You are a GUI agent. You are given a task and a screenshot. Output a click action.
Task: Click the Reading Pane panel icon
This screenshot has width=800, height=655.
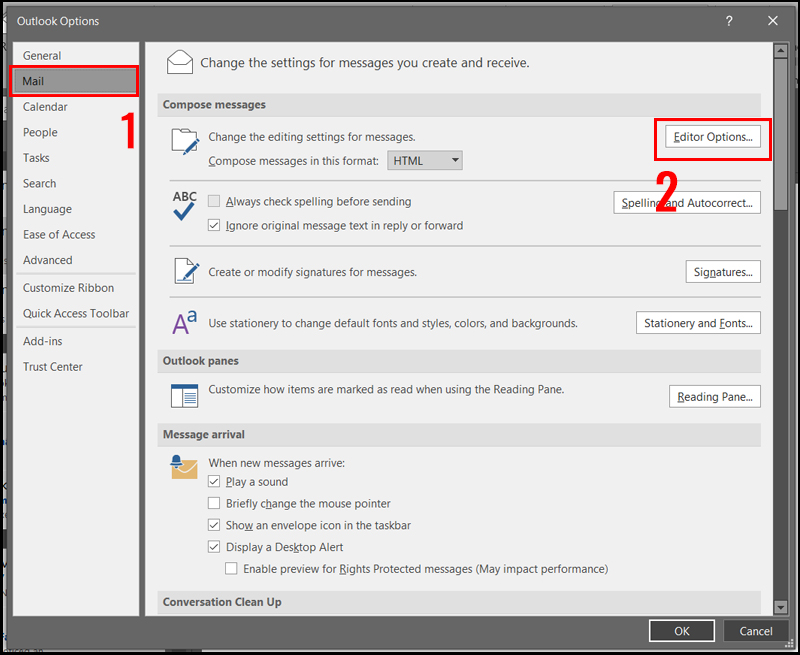(x=184, y=396)
